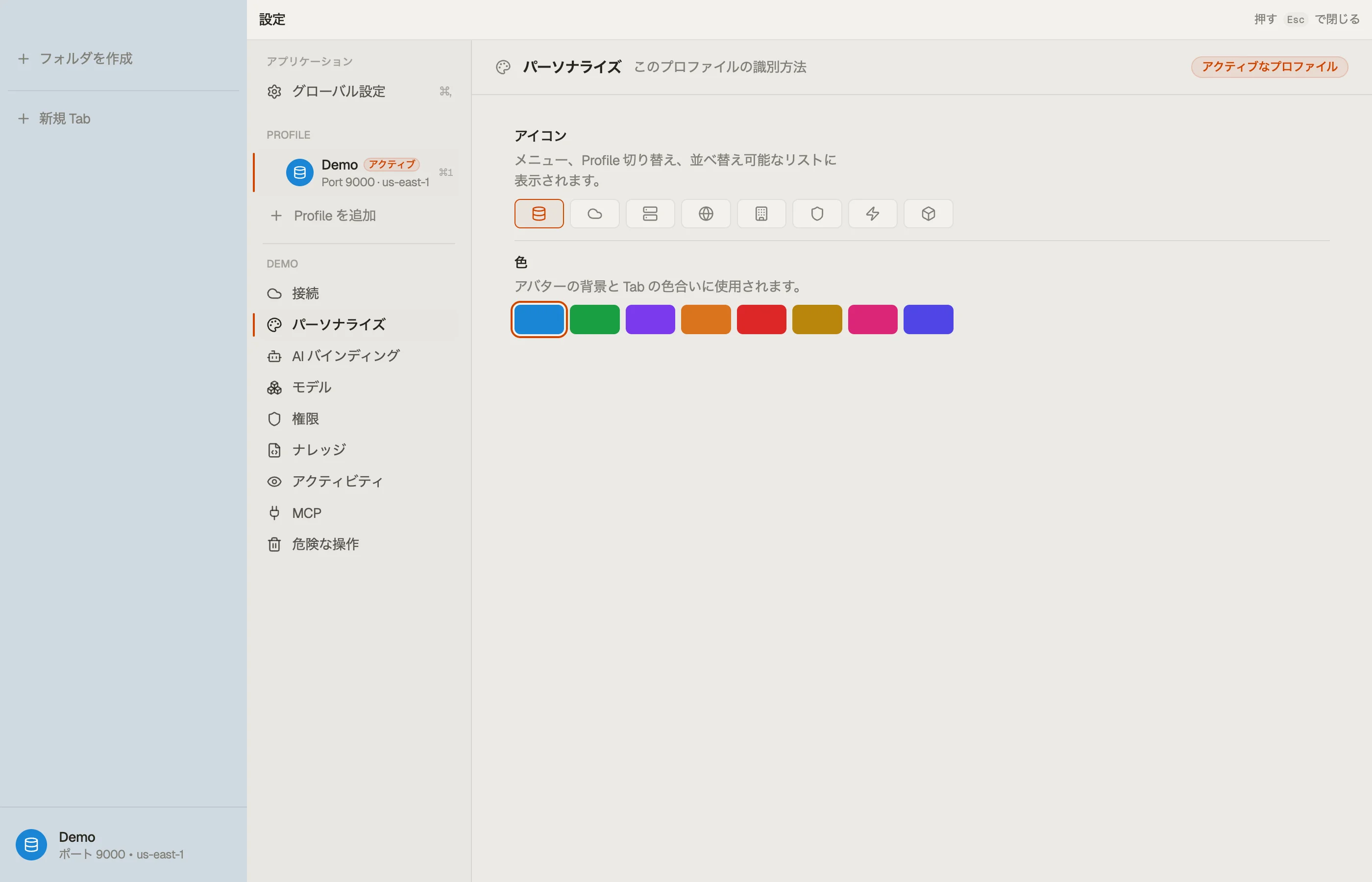The image size is (1372, 882).
Task: Click the plus icon beside フォルダを作成
Action: click(24, 58)
